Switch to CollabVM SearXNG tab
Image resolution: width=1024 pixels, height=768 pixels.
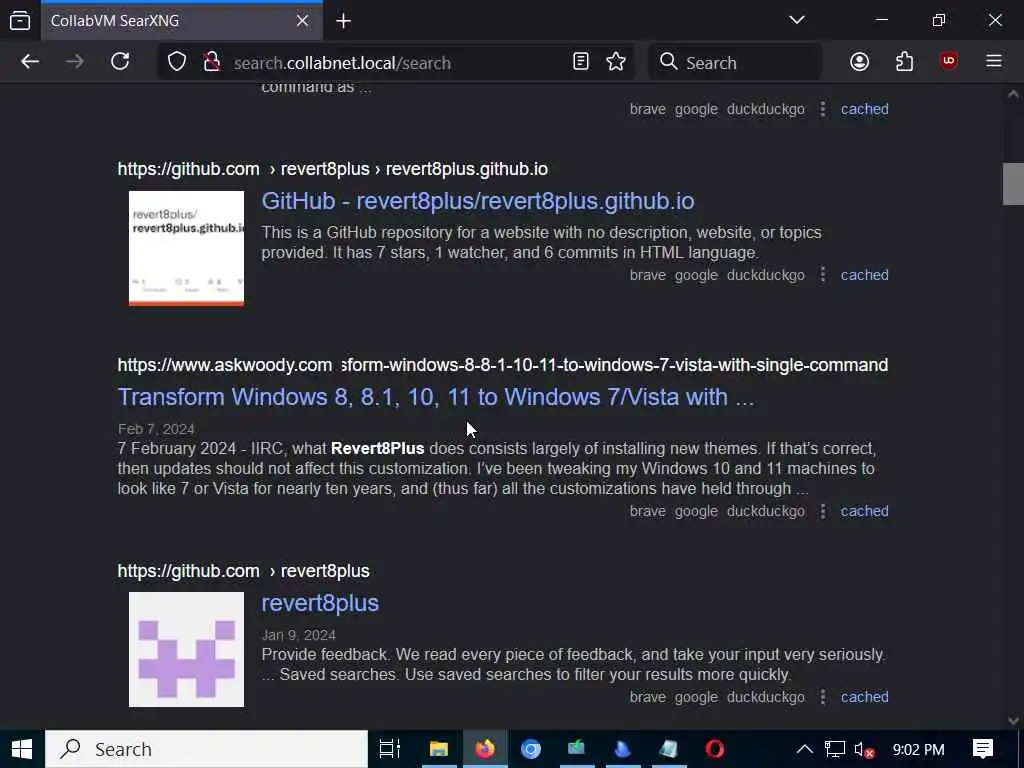tap(182, 21)
